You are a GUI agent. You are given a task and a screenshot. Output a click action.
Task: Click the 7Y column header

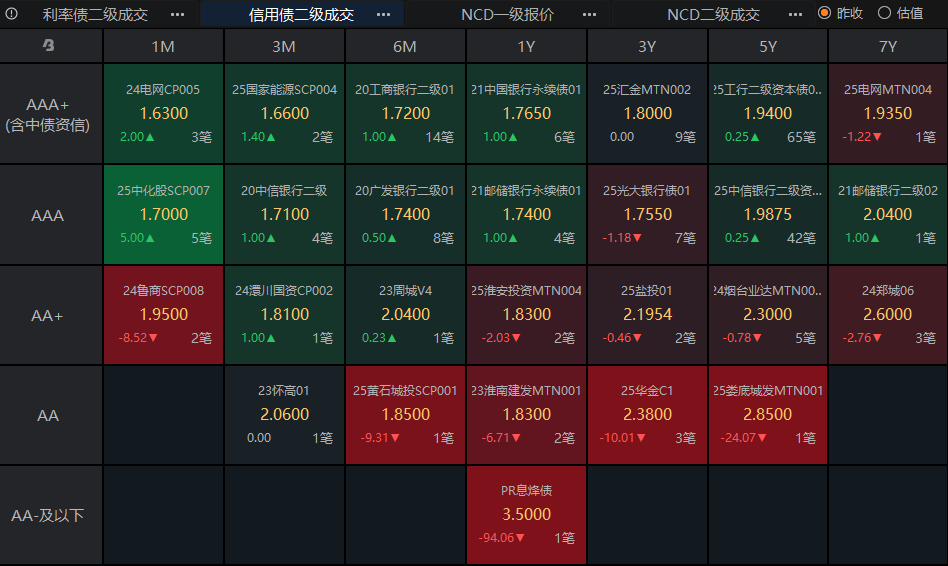click(888, 46)
